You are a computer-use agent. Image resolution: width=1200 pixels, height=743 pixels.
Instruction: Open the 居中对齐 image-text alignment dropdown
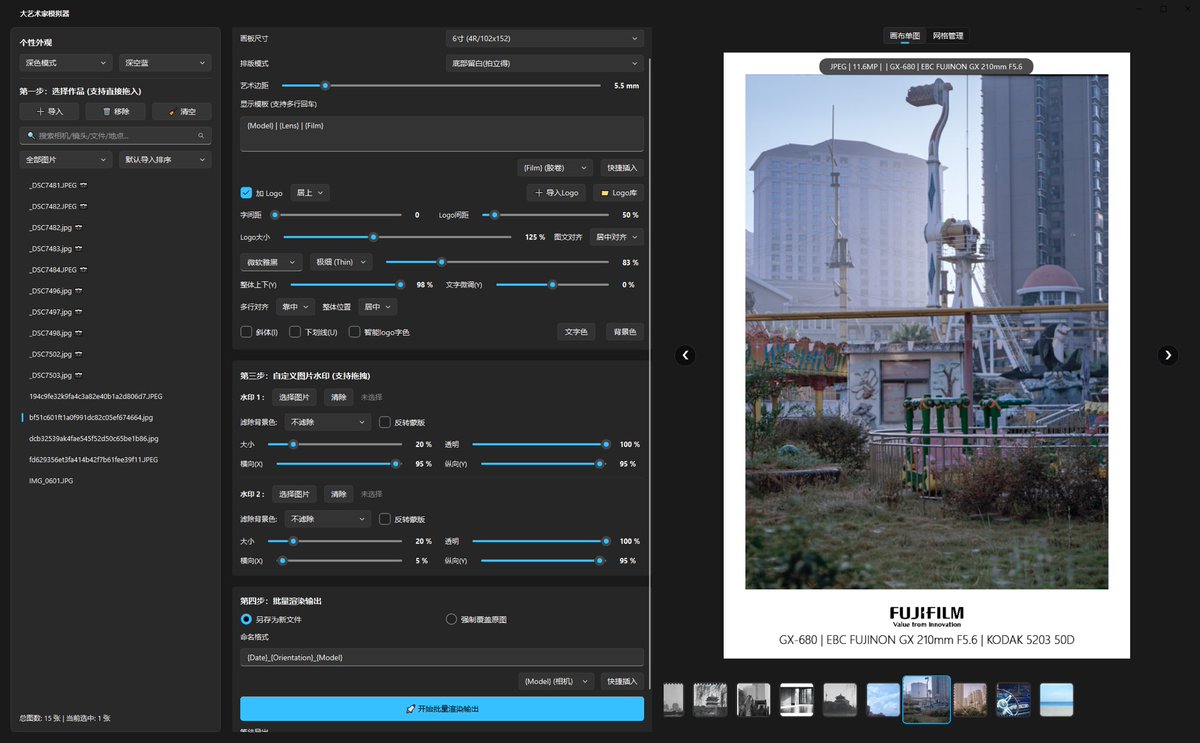pos(617,237)
